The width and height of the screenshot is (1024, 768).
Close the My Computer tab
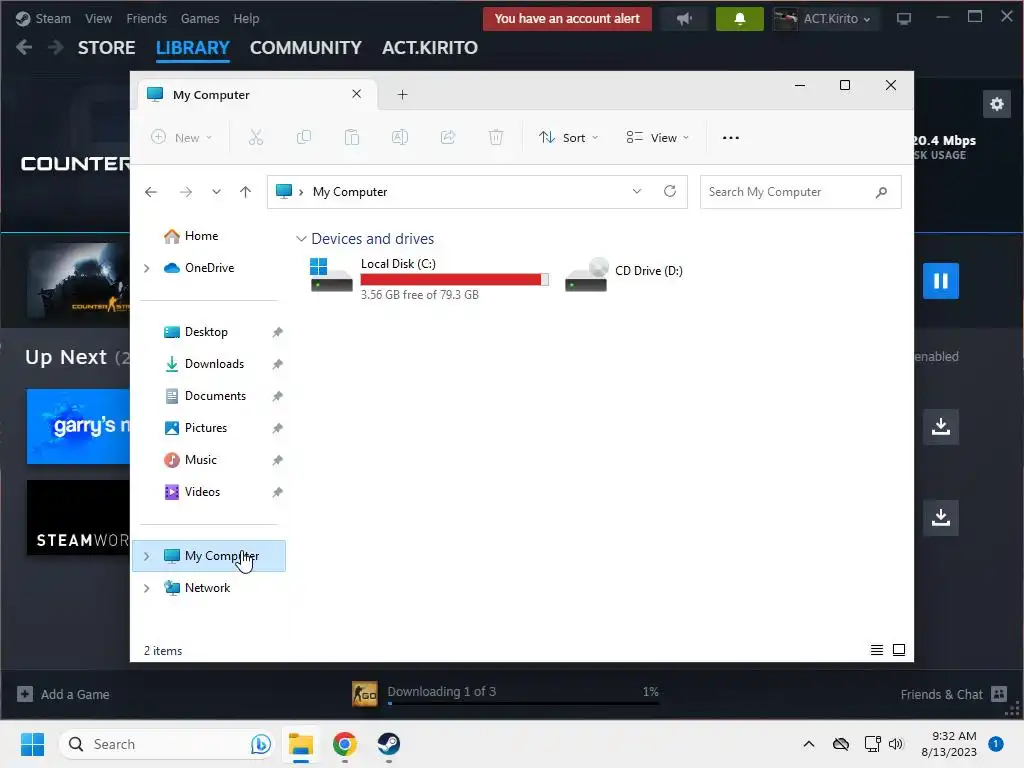pyautogui.click(x=357, y=94)
